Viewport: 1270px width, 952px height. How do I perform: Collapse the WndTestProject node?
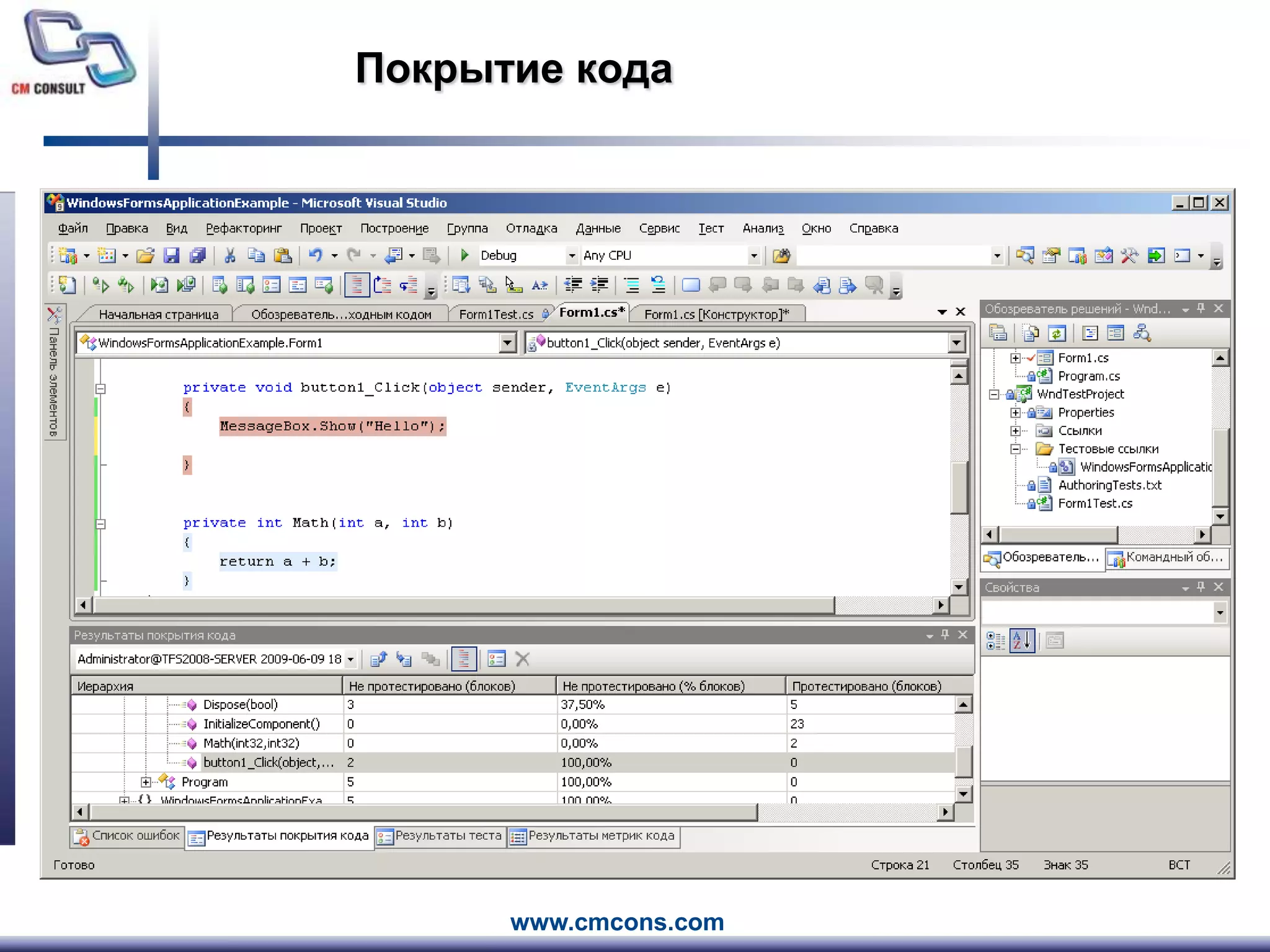994,394
